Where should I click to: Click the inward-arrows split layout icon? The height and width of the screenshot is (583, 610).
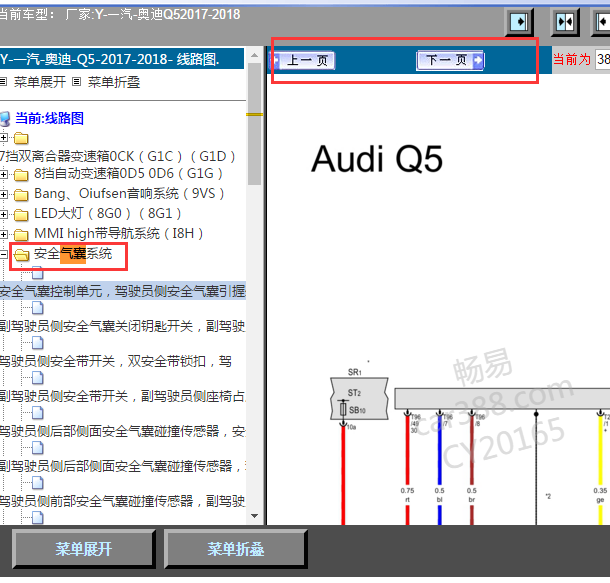click(565, 22)
